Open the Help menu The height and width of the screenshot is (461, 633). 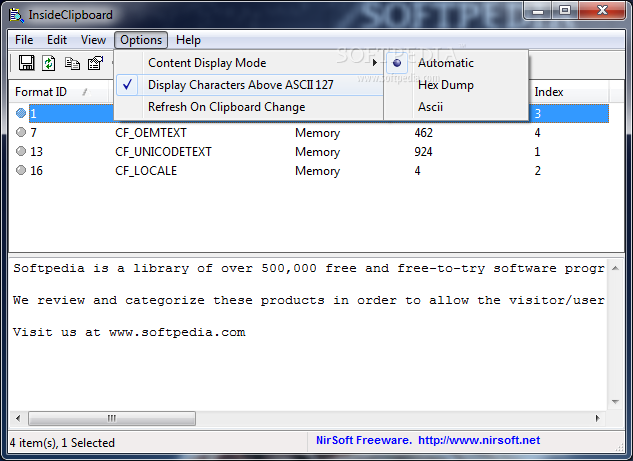tap(188, 40)
